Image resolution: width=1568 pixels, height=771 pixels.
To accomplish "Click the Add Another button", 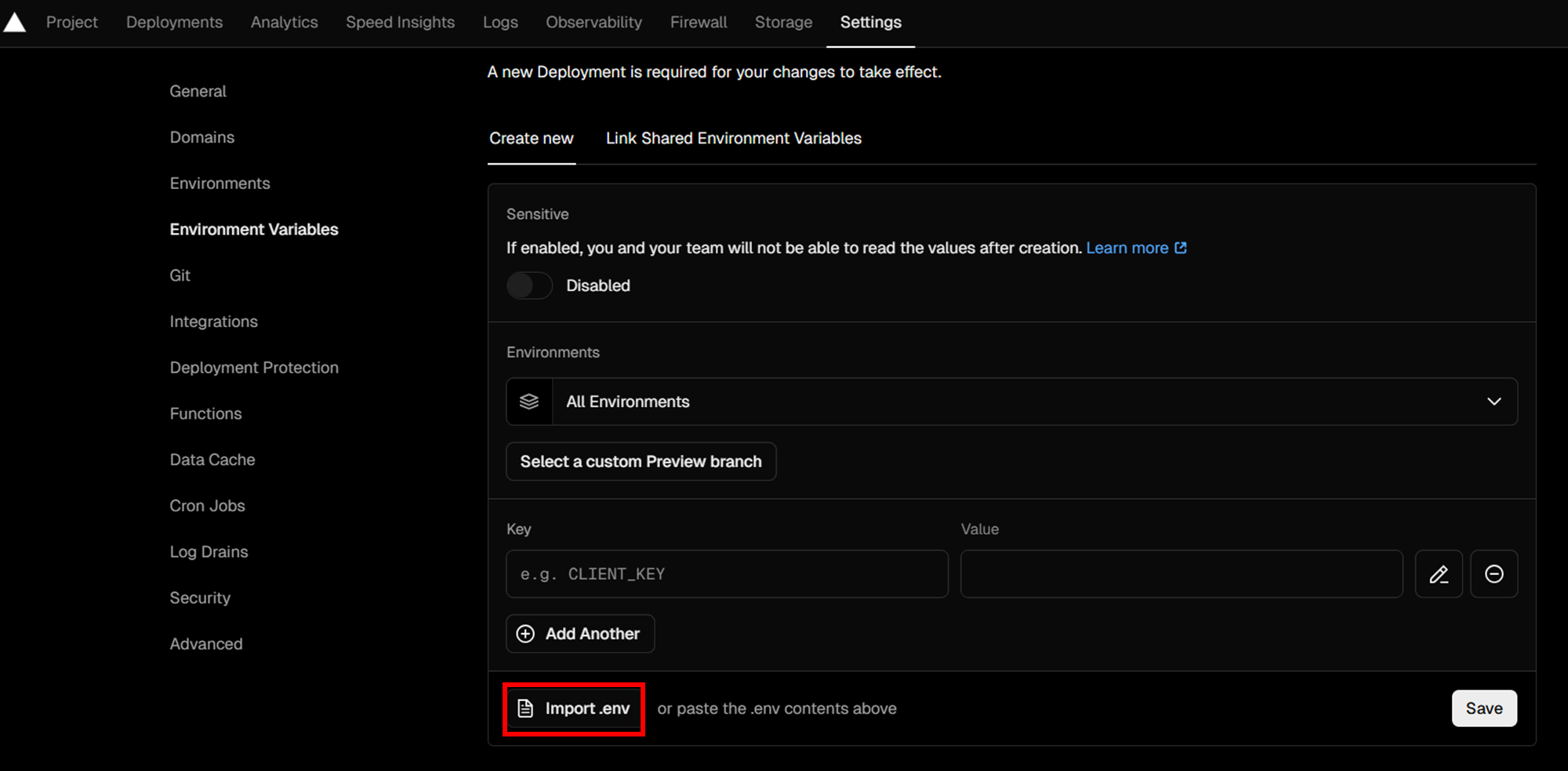I will click(580, 634).
